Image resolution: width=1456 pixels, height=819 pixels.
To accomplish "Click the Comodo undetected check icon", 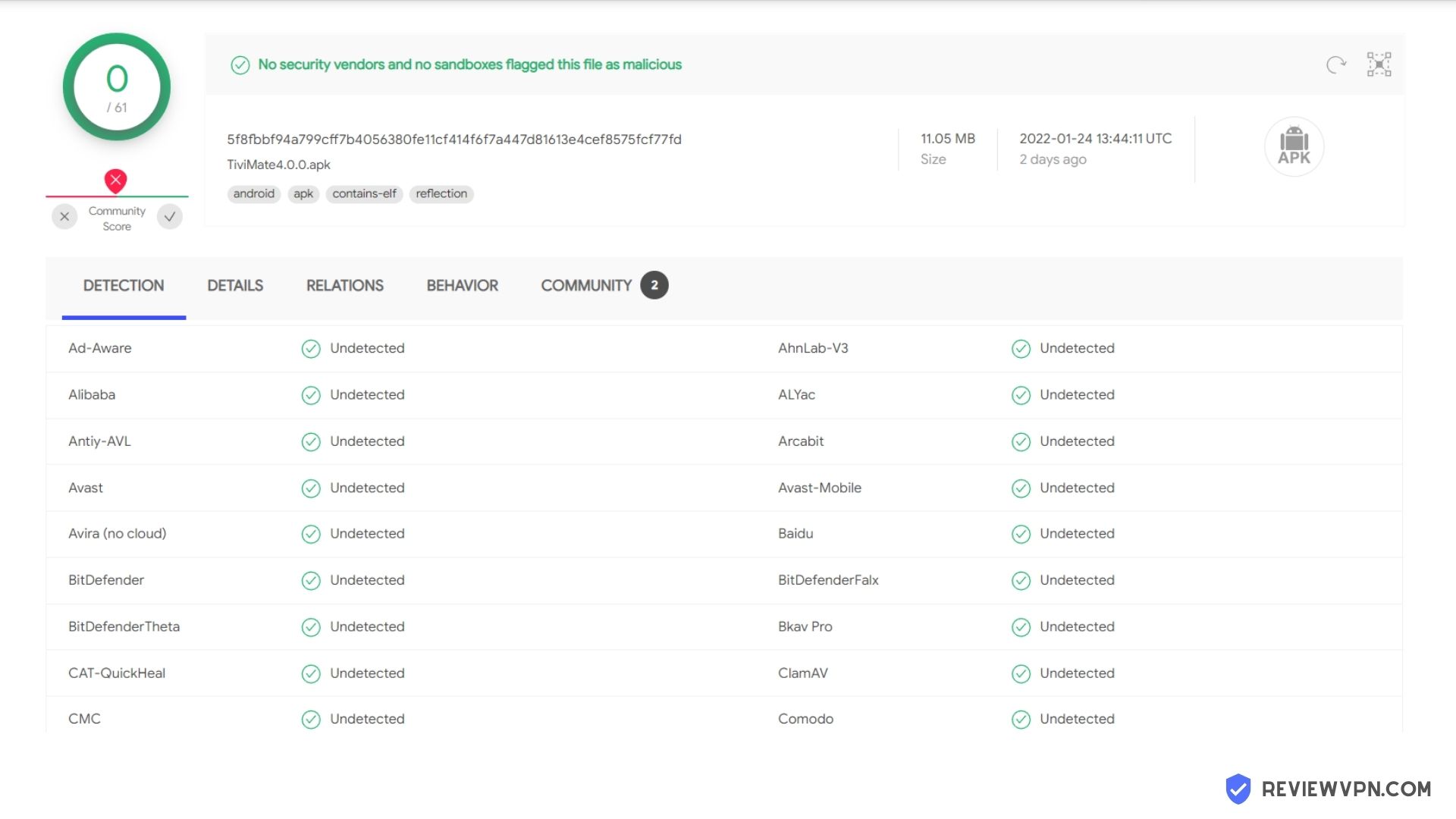I will (1021, 719).
